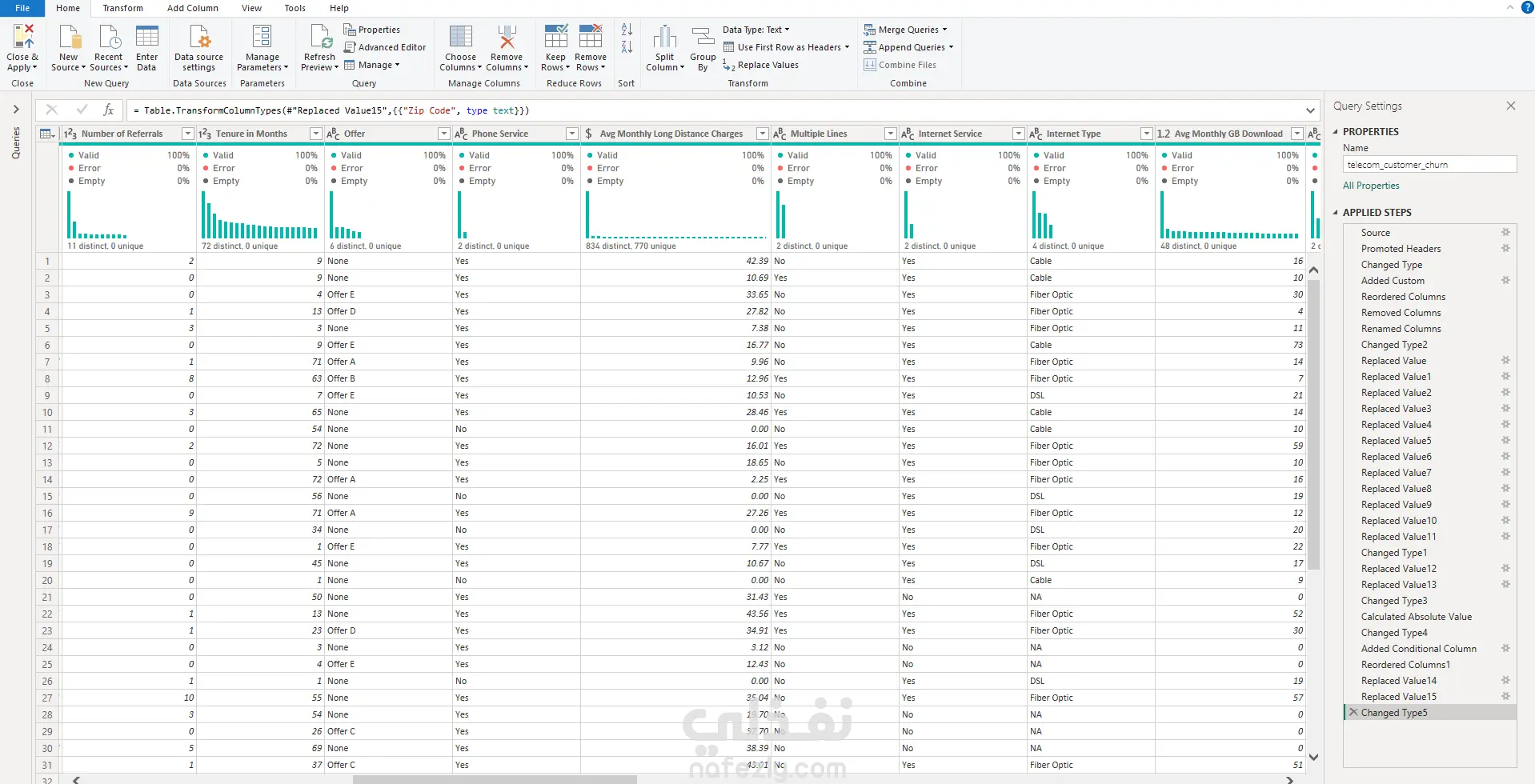1535x784 pixels.
Task: Select the Removed Columns step
Action: pos(1401,313)
